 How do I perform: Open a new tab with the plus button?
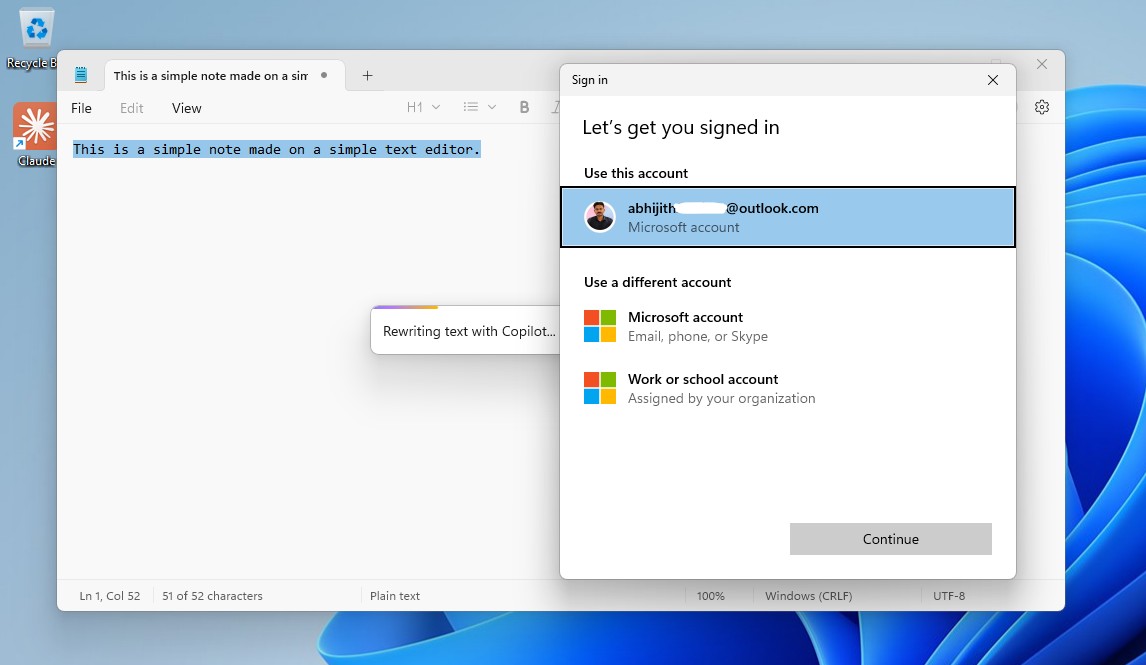[367, 75]
